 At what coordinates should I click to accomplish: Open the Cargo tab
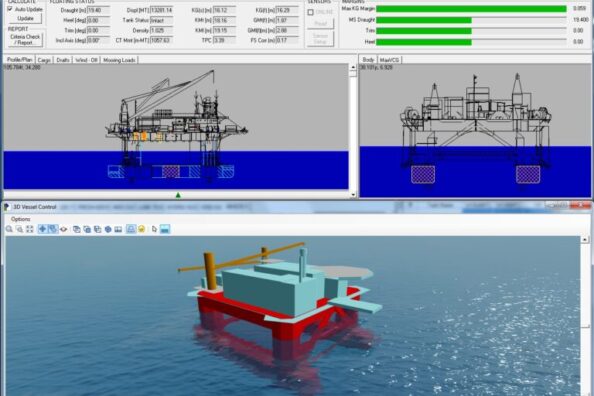44,60
